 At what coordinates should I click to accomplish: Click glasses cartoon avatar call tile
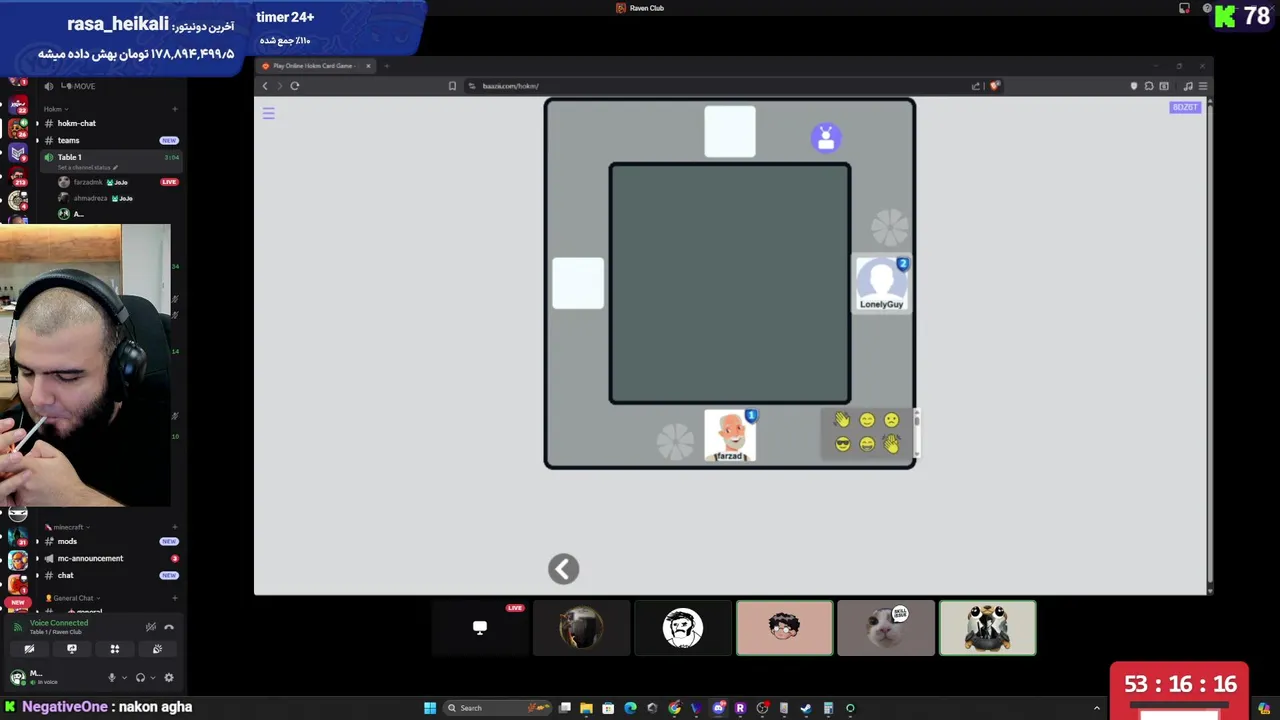(784, 628)
